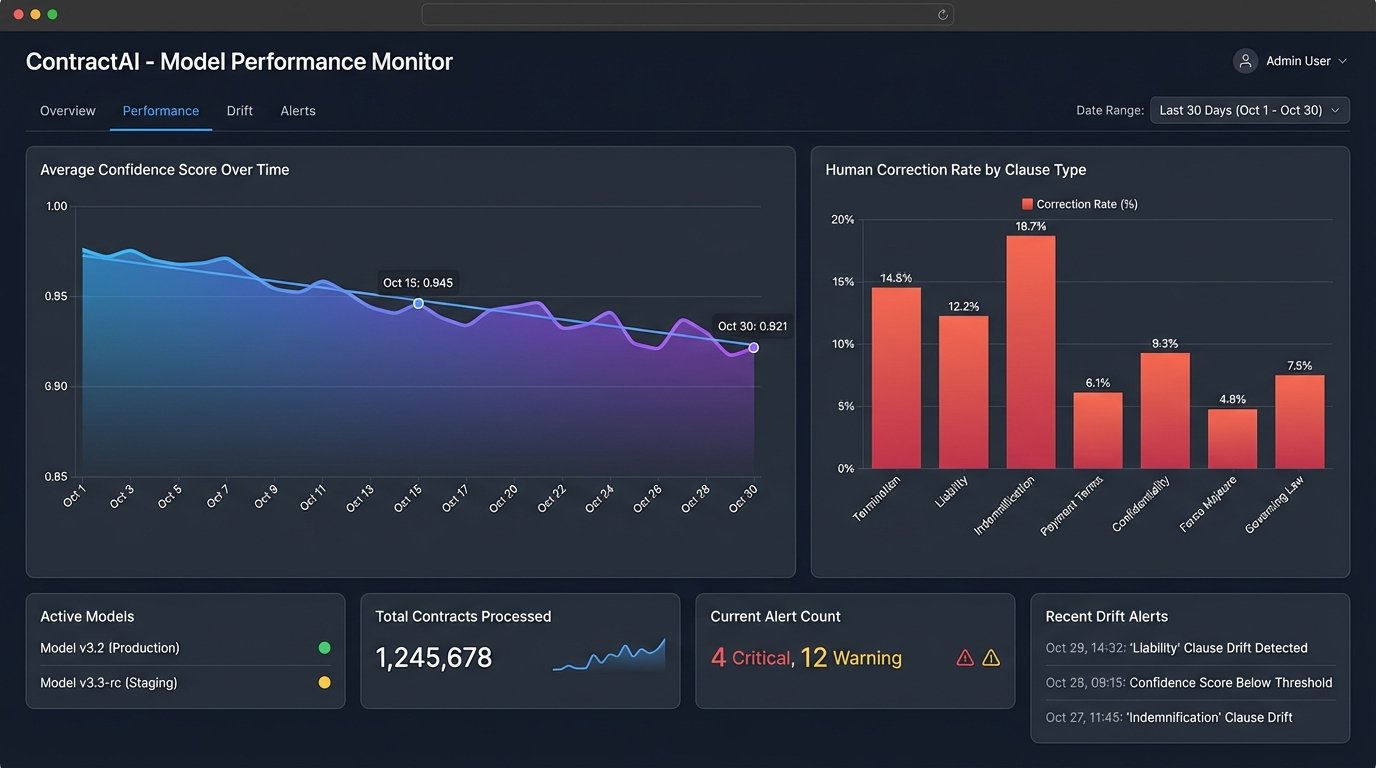The width and height of the screenshot is (1376, 768).
Task: Switch to the Overview tab
Action: pos(68,111)
